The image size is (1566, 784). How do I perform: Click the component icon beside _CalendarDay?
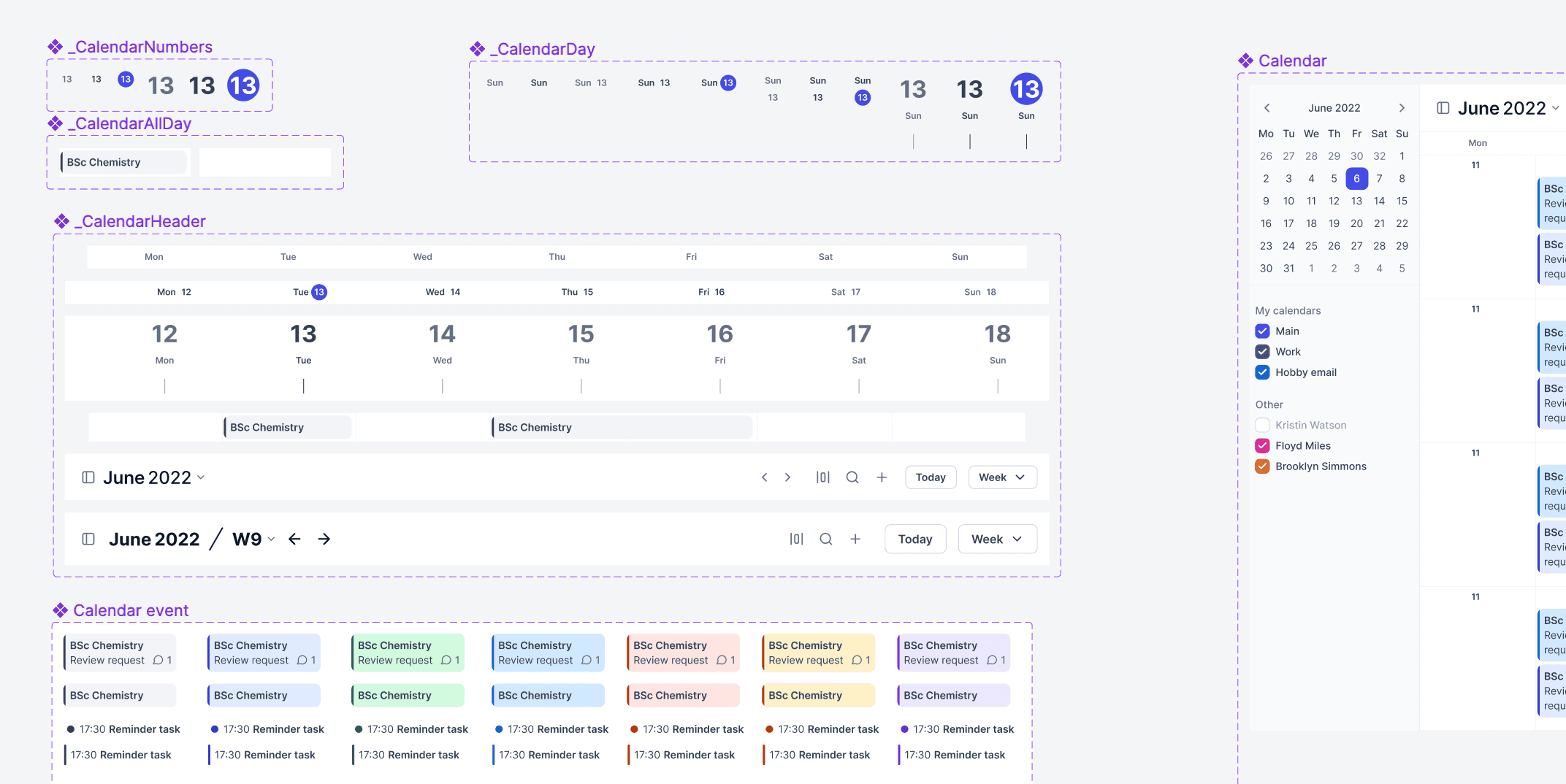click(478, 49)
